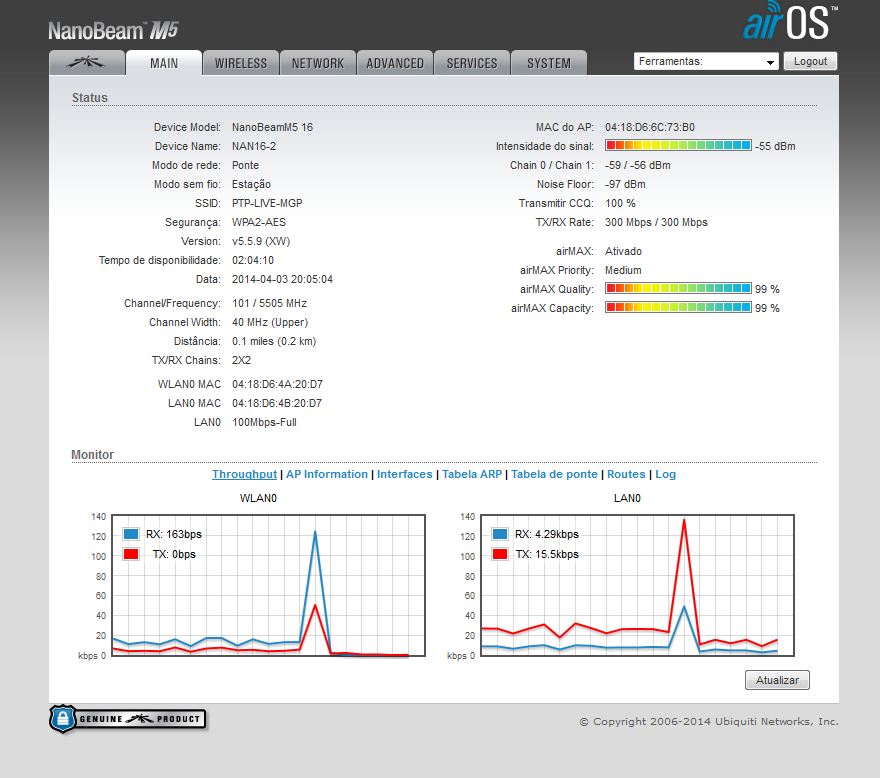The width and height of the screenshot is (880, 778).
Task: Select the date 2014-04-03 20:05:04
Action: (282, 280)
